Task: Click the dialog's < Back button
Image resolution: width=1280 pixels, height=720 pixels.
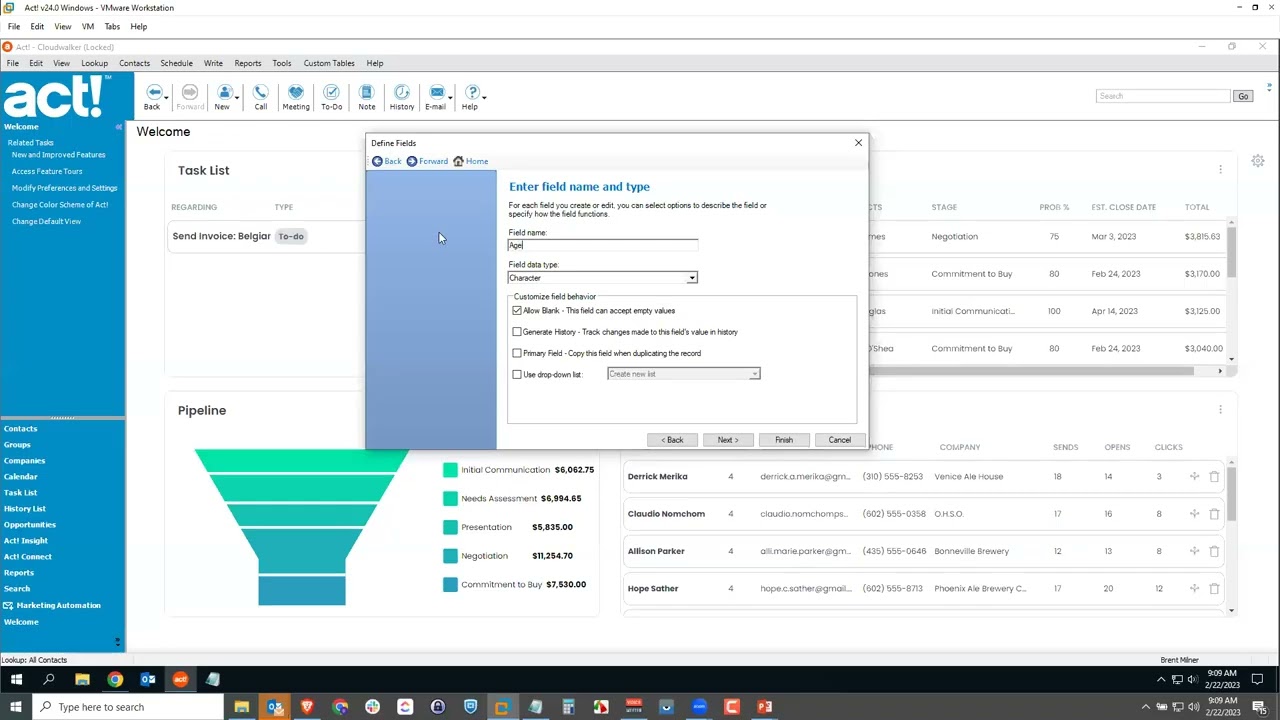Action: point(672,440)
